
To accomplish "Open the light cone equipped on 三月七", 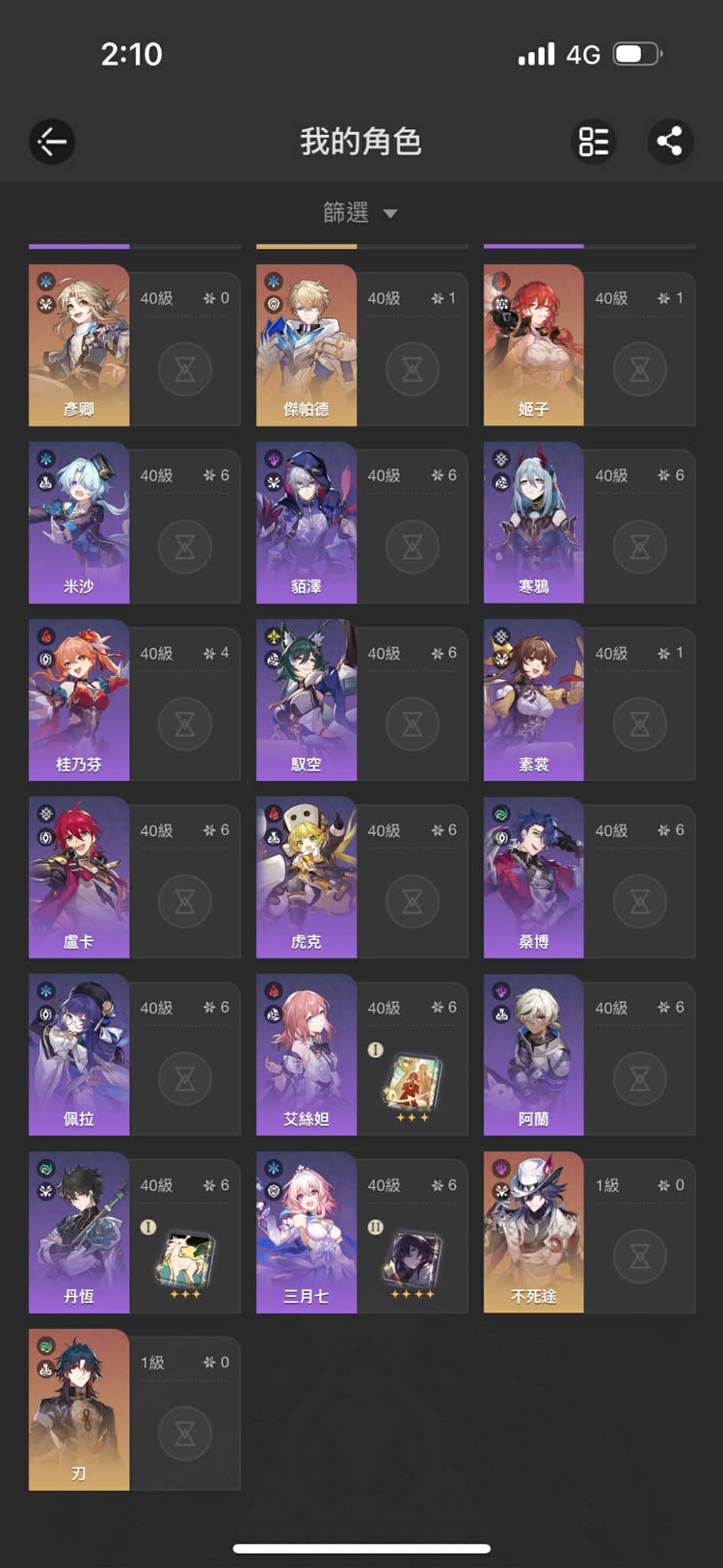I will tap(413, 1261).
